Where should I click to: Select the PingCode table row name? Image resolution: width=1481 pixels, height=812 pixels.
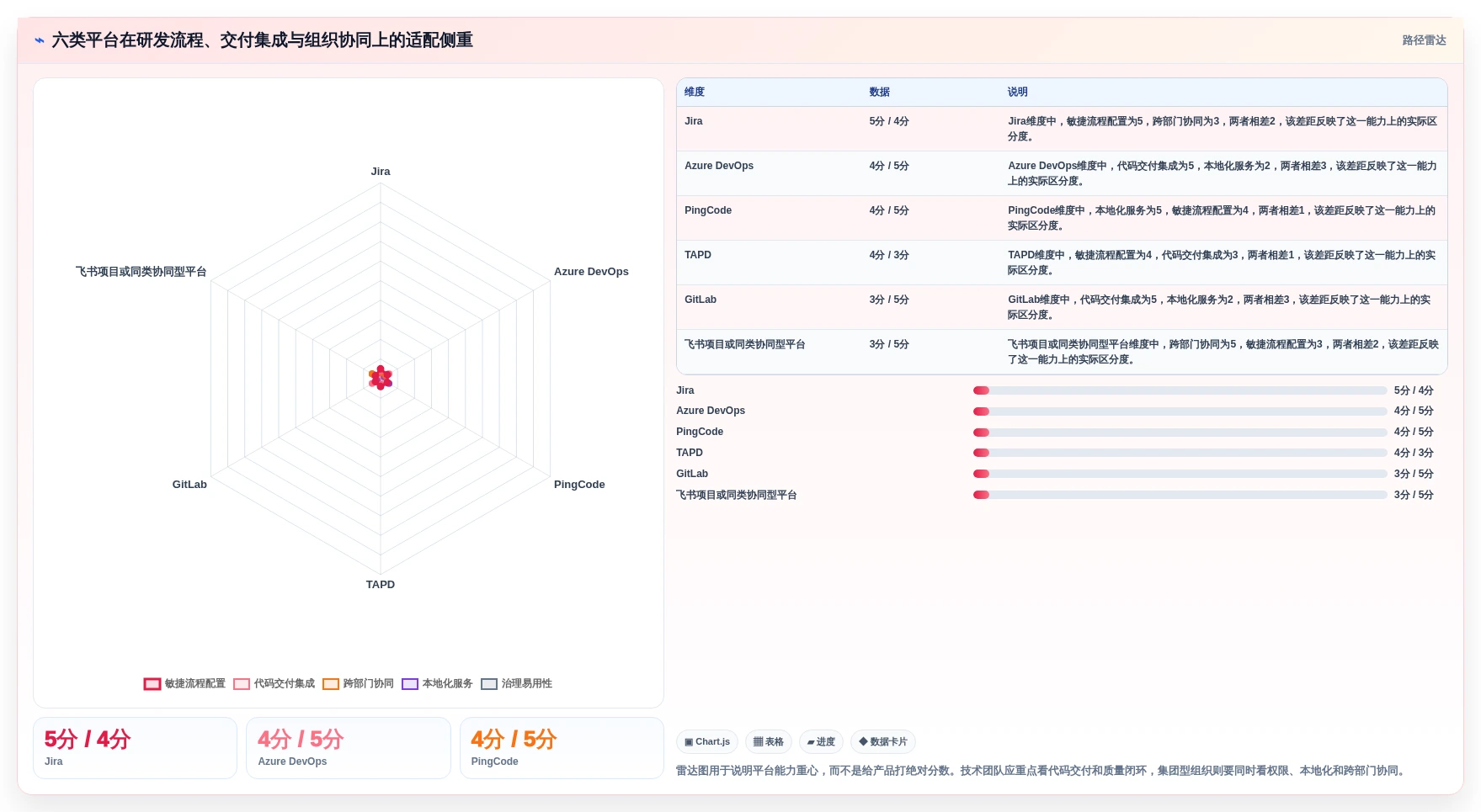click(x=708, y=210)
